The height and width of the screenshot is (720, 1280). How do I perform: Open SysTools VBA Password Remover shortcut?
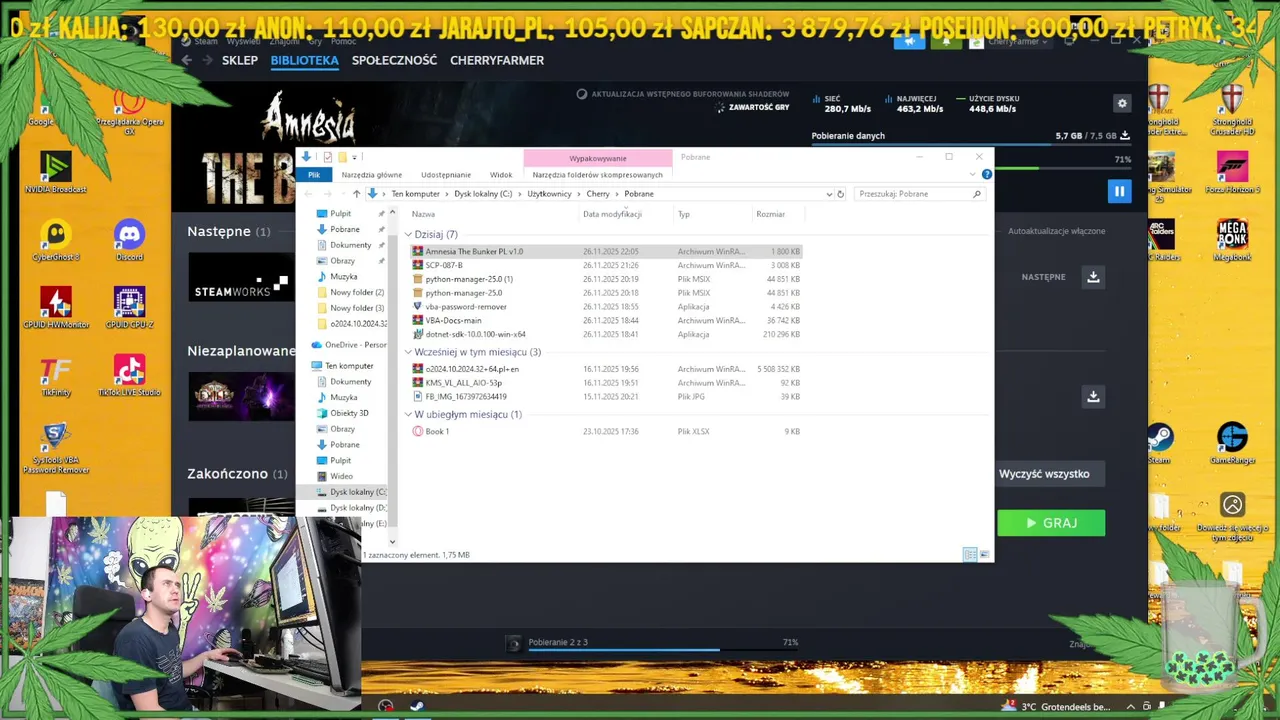(55, 448)
